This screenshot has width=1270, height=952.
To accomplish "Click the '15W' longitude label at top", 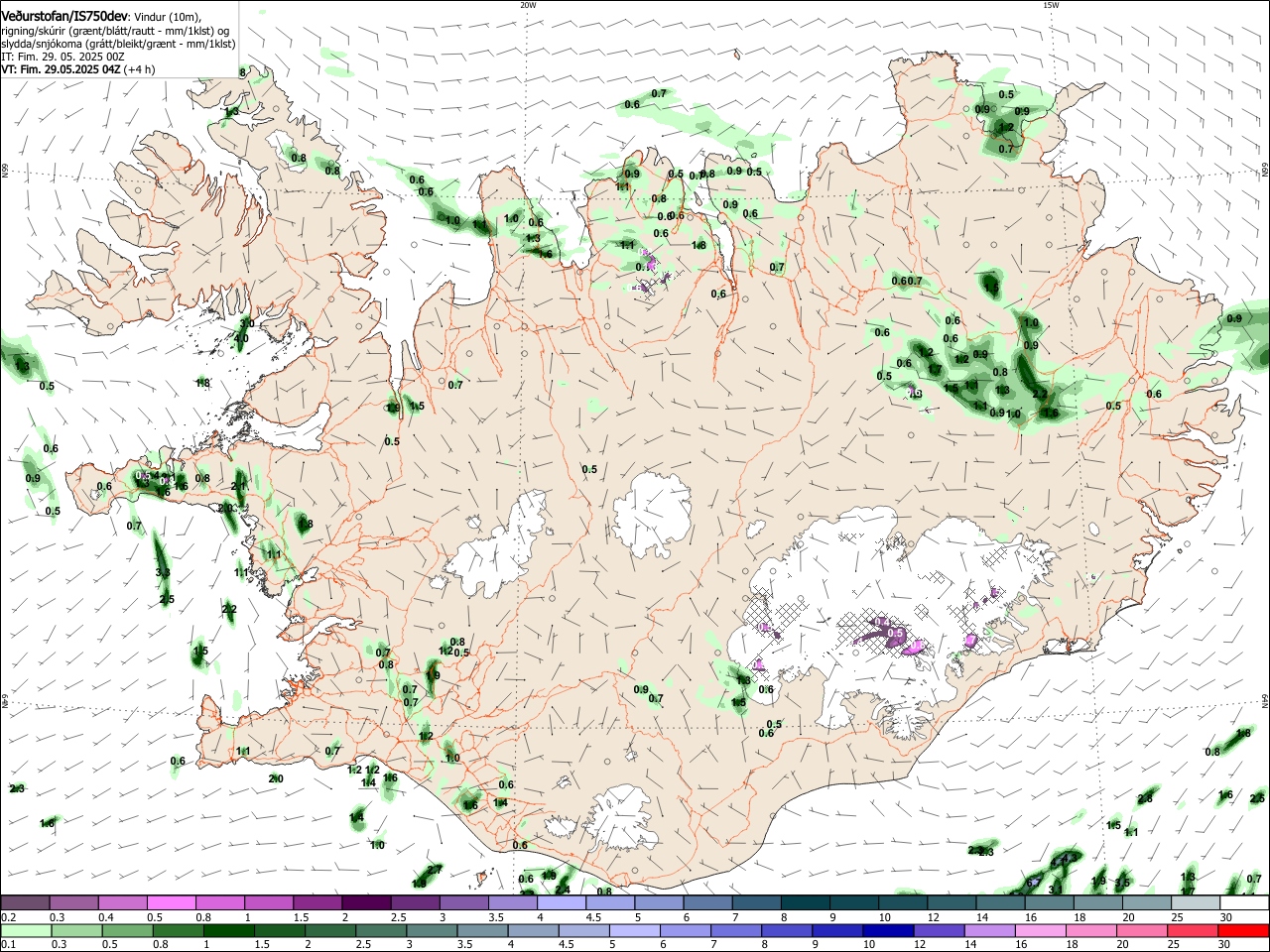I will point(1051,4).
